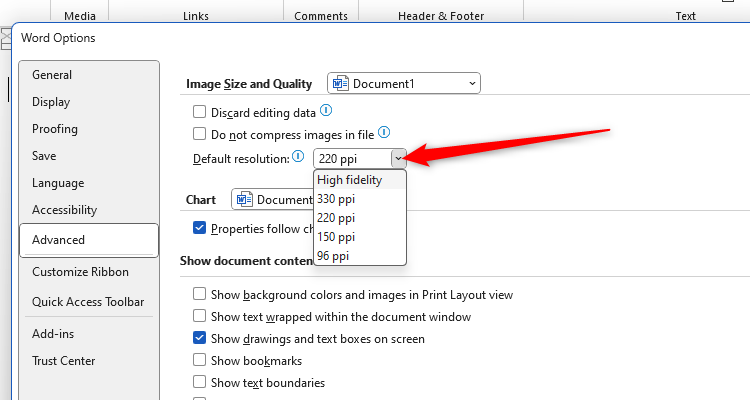Click info icon beside Do not compress images

(x=383, y=132)
